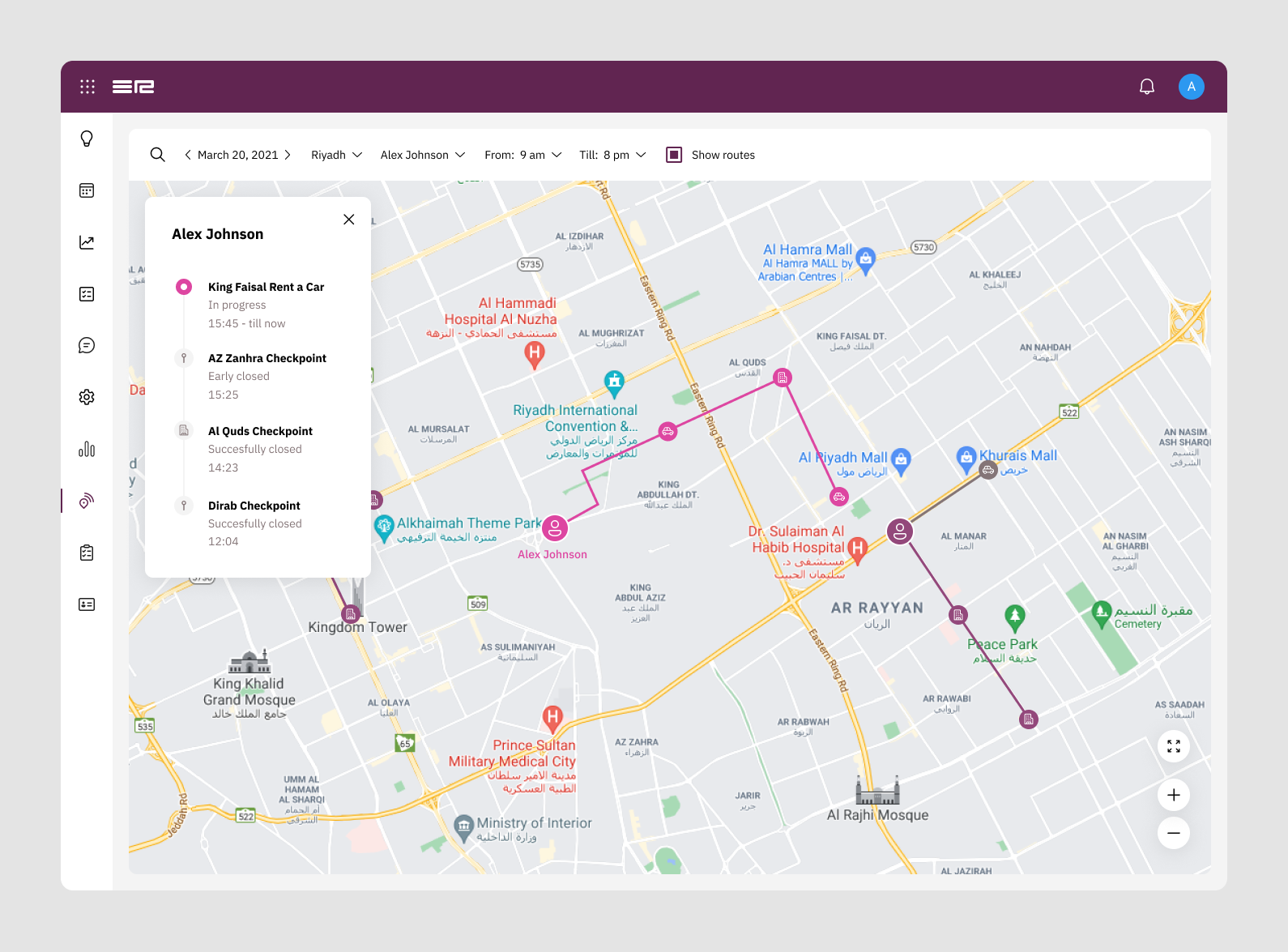Click the search magnifier icon
Image resolution: width=1288 pixels, height=952 pixels.
pos(158,155)
